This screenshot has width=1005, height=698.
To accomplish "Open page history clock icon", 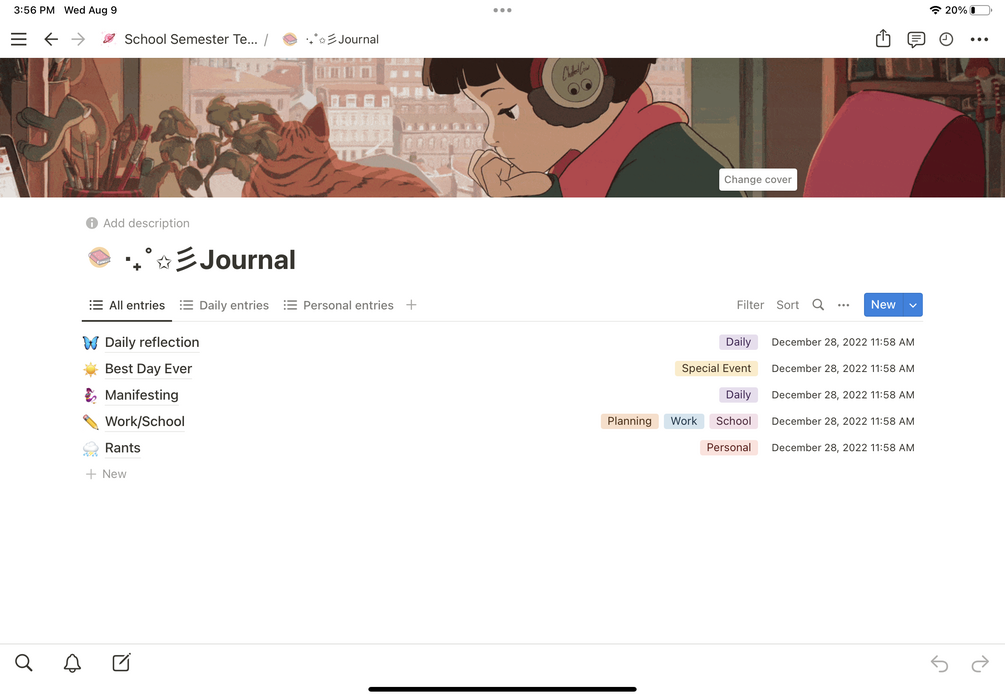I will coord(946,40).
